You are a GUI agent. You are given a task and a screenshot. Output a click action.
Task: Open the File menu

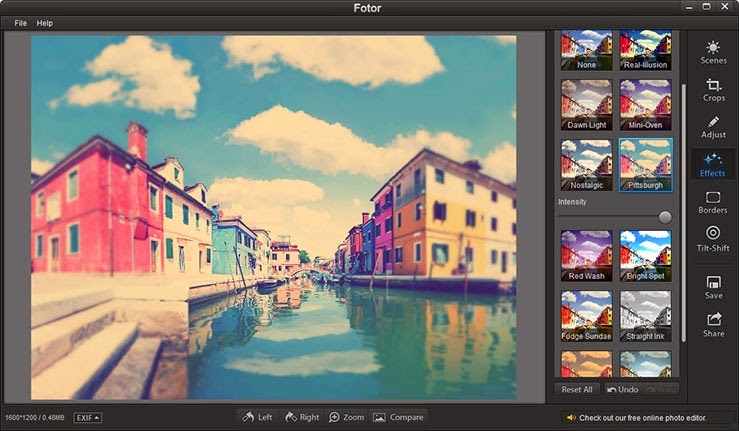pyautogui.click(x=20, y=23)
